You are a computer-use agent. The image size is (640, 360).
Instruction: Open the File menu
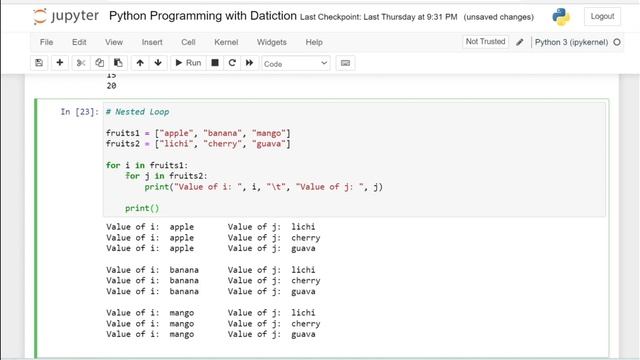click(47, 42)
